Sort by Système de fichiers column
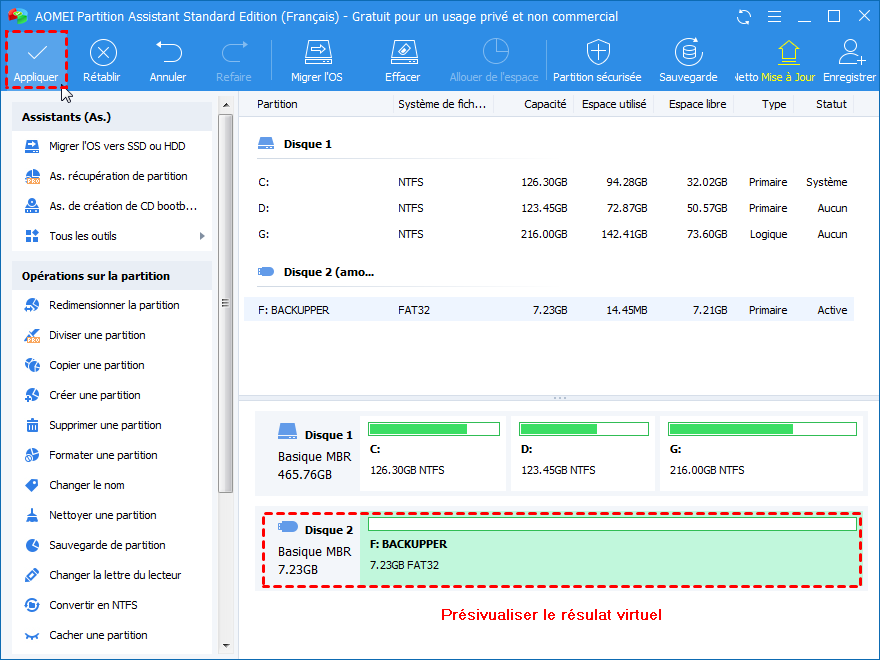The image size is (880, 660). 443,104
